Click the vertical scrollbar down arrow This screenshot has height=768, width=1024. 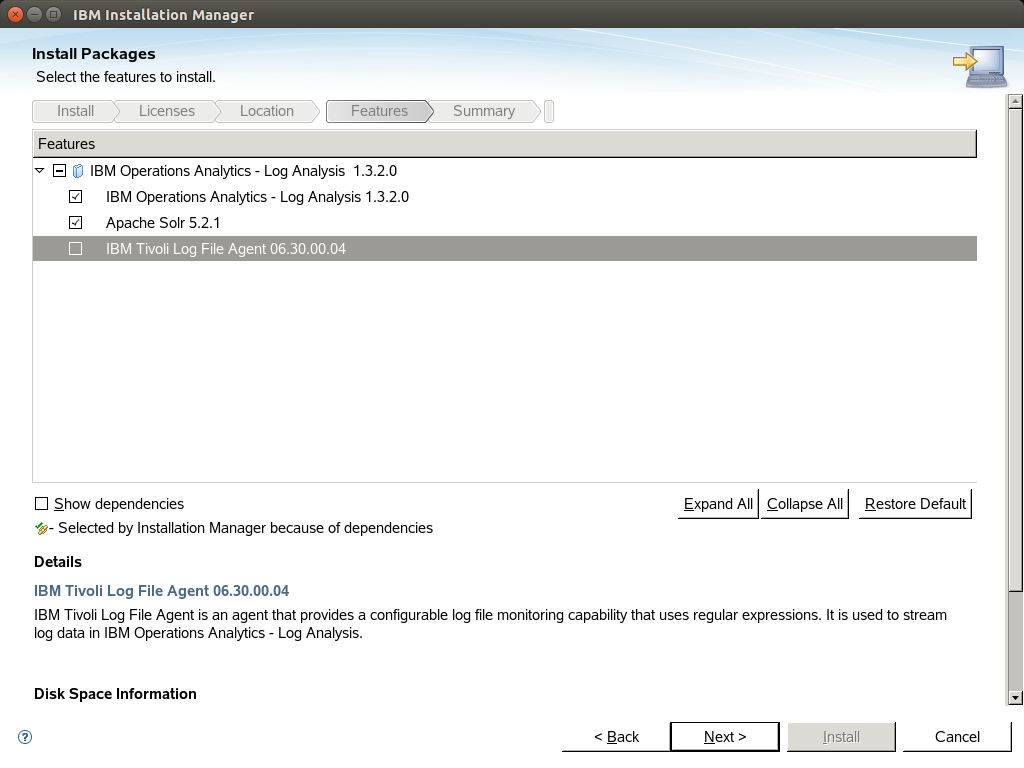1015,697
